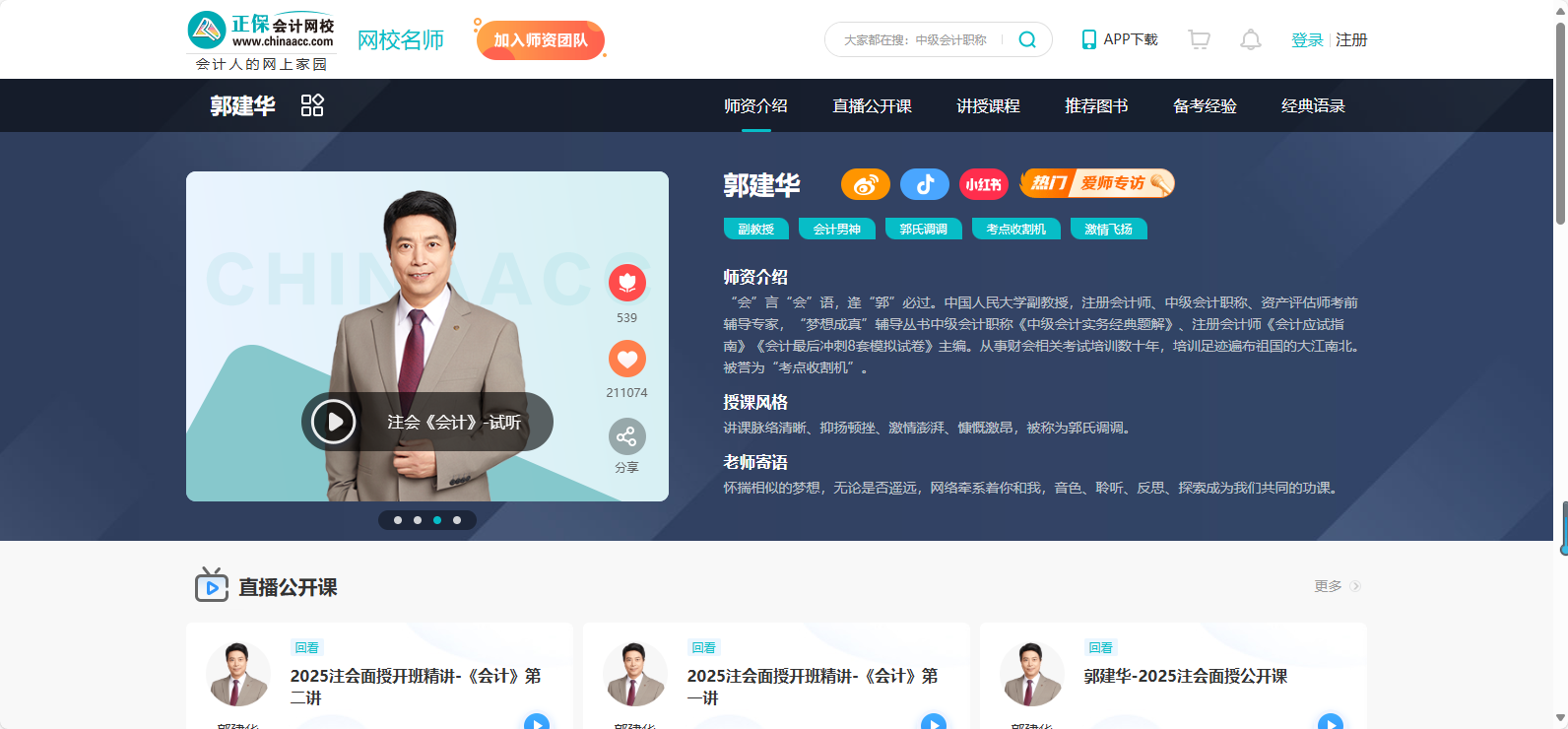Select the first carousel dot
Image resolution: width=1568 pixels, height=729 pixels.
tap(398, 520)
